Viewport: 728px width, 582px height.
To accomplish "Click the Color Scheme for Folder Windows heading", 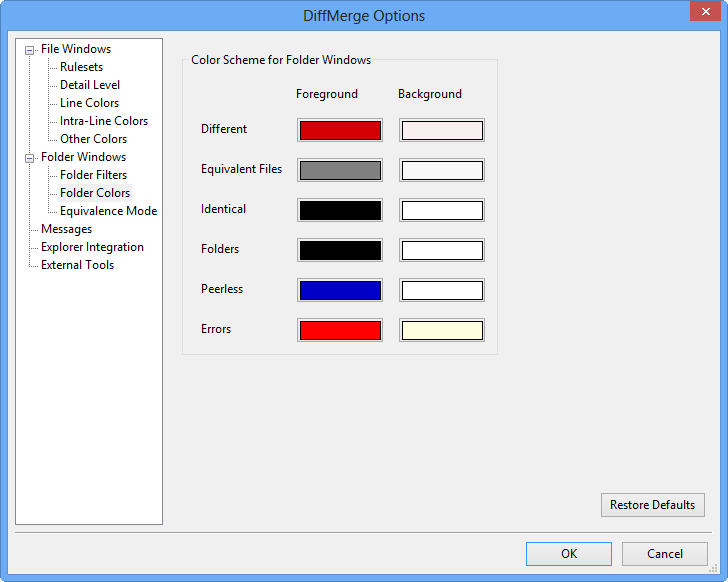I will (x=281, y=60).
